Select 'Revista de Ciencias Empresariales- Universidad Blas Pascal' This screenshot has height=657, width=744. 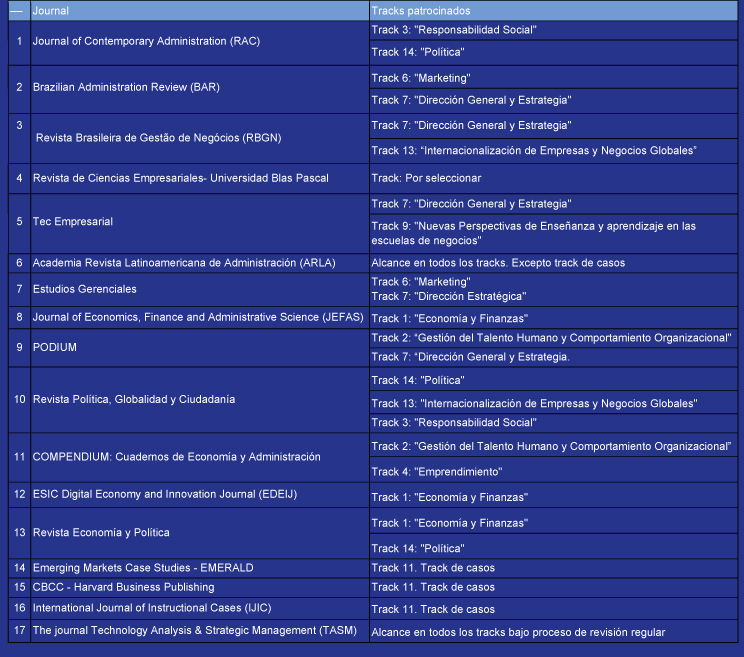click(x=200, y=178)
